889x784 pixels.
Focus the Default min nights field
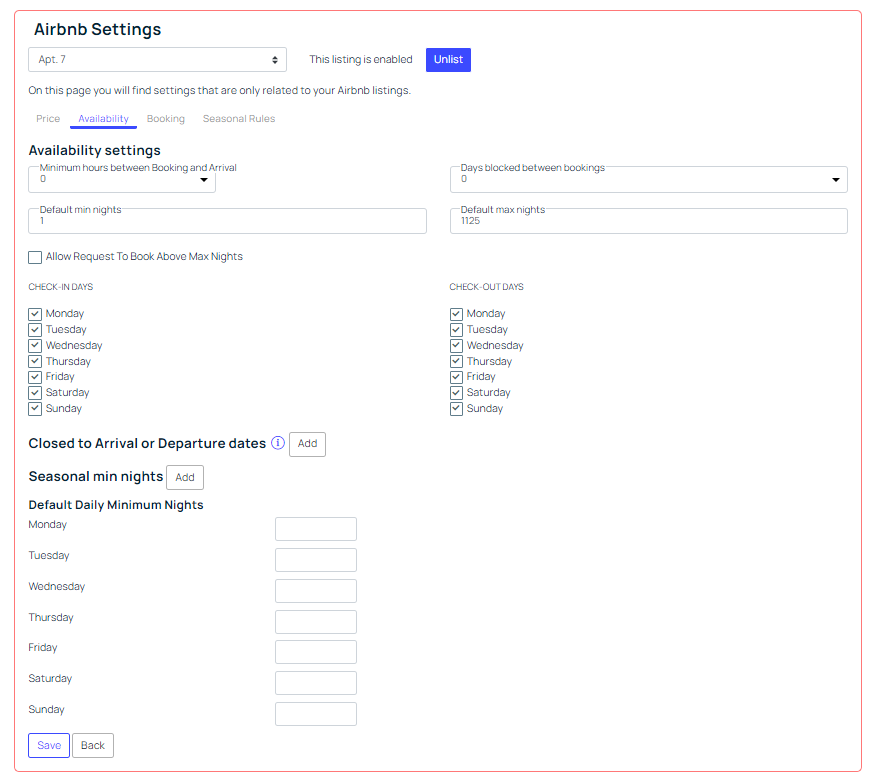(227, 221)
